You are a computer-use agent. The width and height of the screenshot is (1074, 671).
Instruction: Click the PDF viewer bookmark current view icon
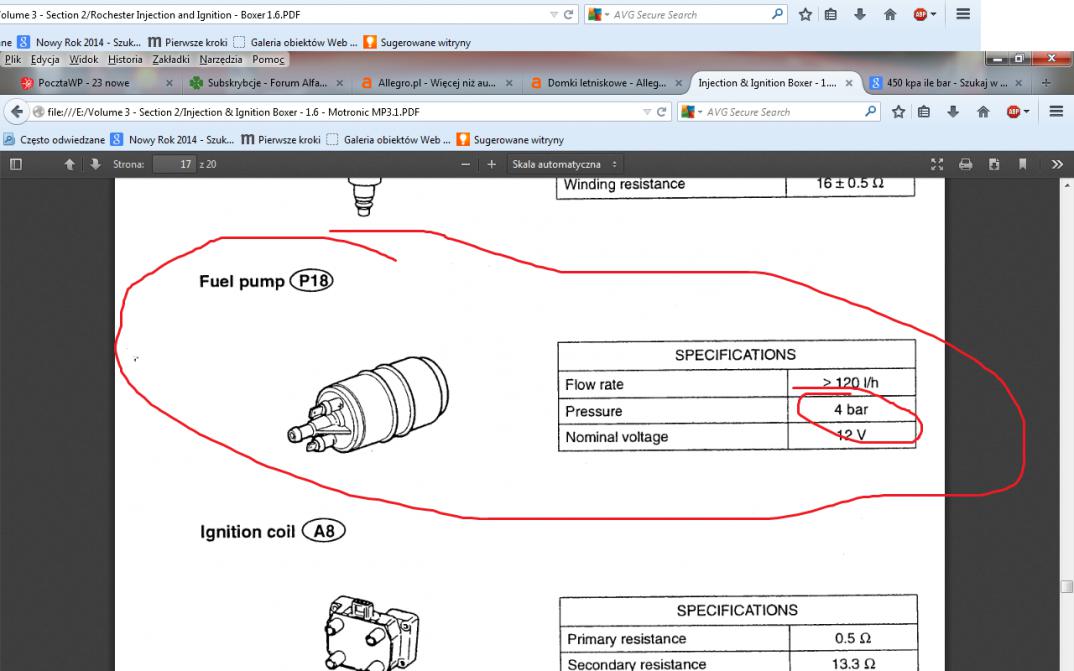point(1023,164)
